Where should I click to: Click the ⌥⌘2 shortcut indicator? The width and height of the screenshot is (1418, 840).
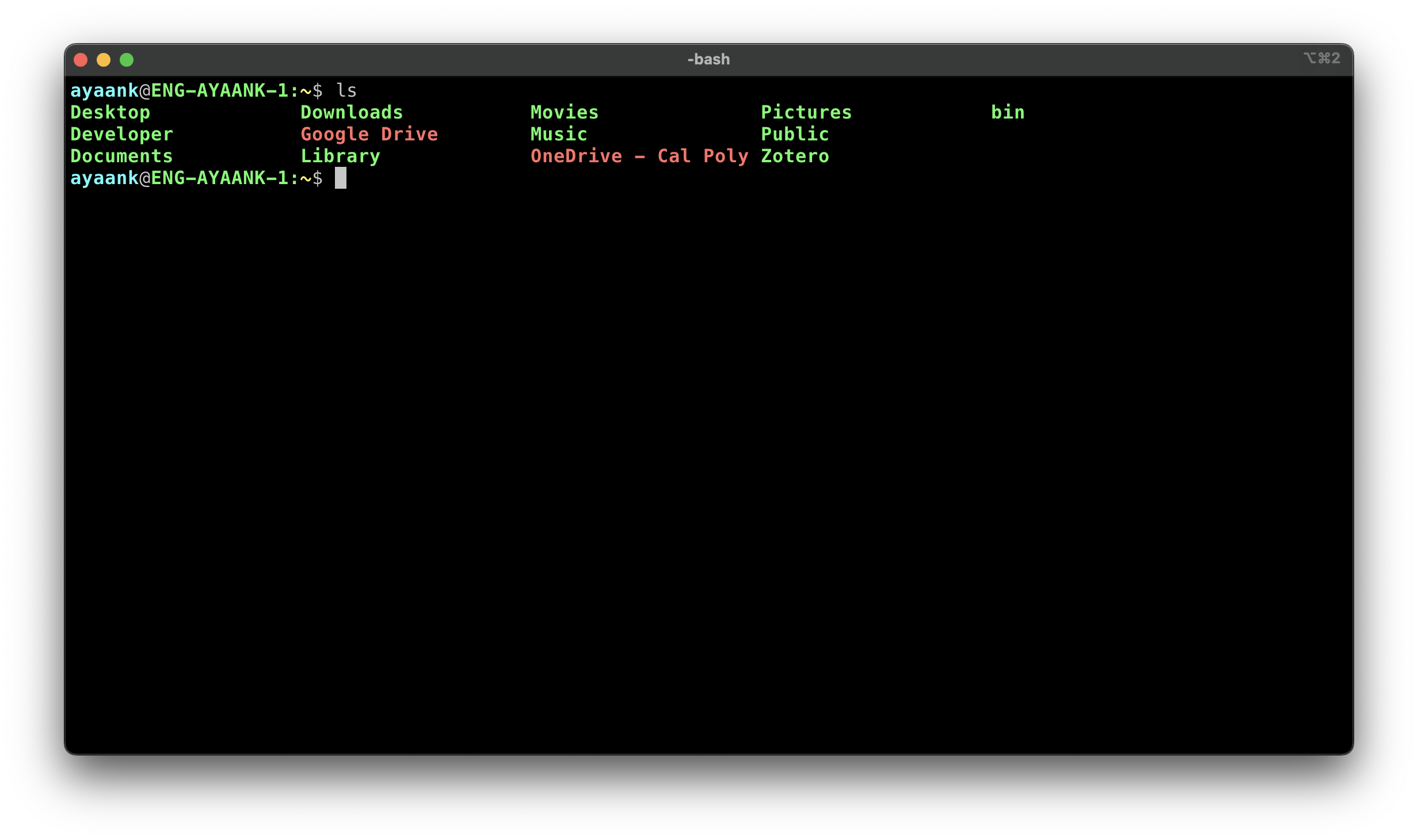1322,58
